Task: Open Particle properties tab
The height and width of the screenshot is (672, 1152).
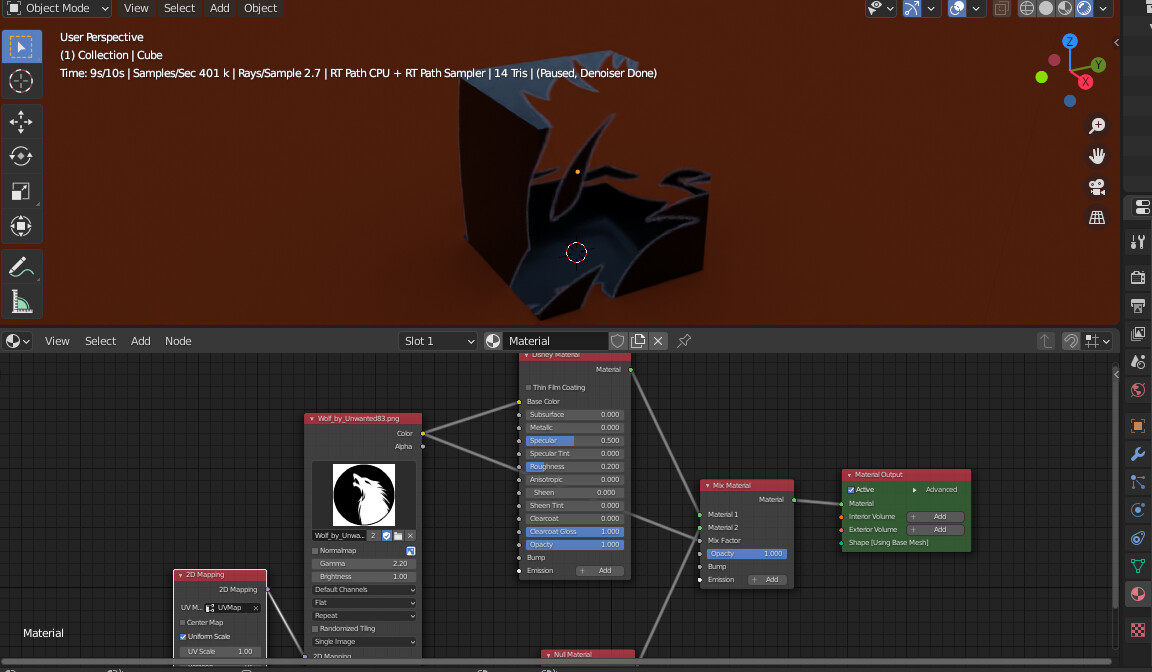Action: (x=1138, y=482)
